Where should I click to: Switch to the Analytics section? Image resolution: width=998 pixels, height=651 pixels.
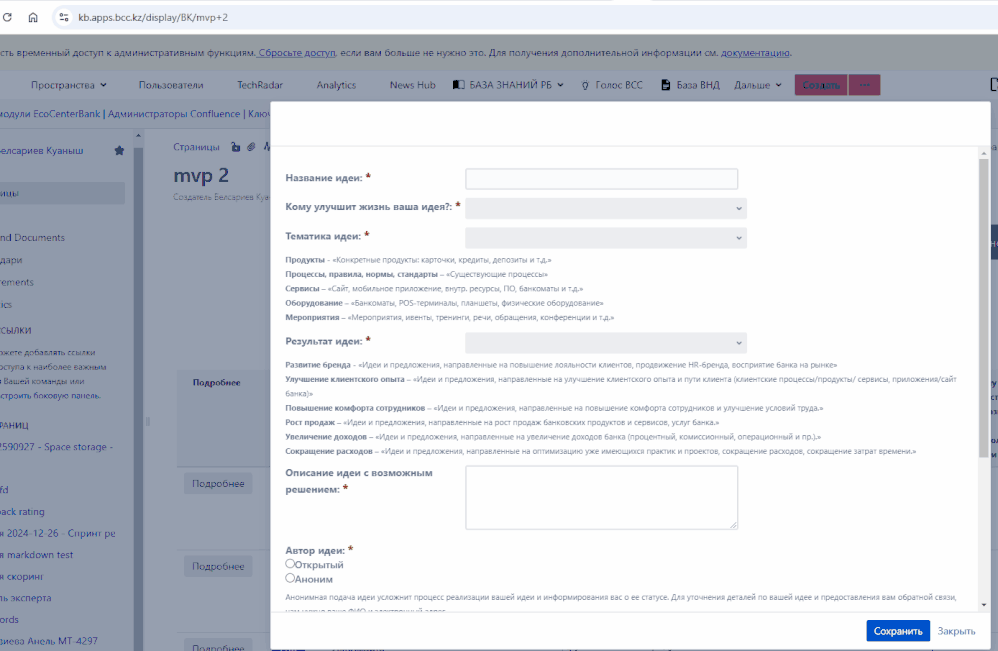coord(336,85)
